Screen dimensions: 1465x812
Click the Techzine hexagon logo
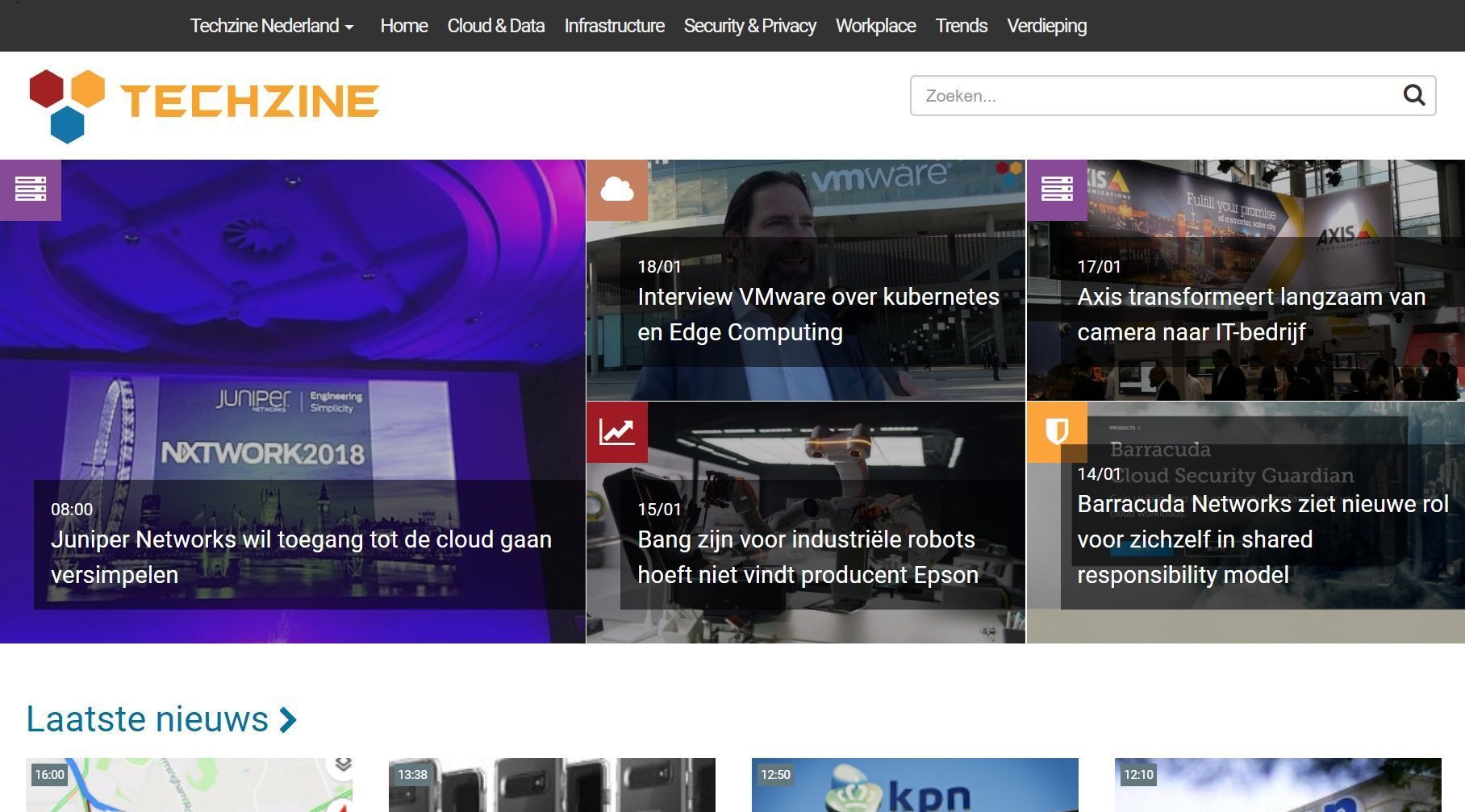[67, 106]
